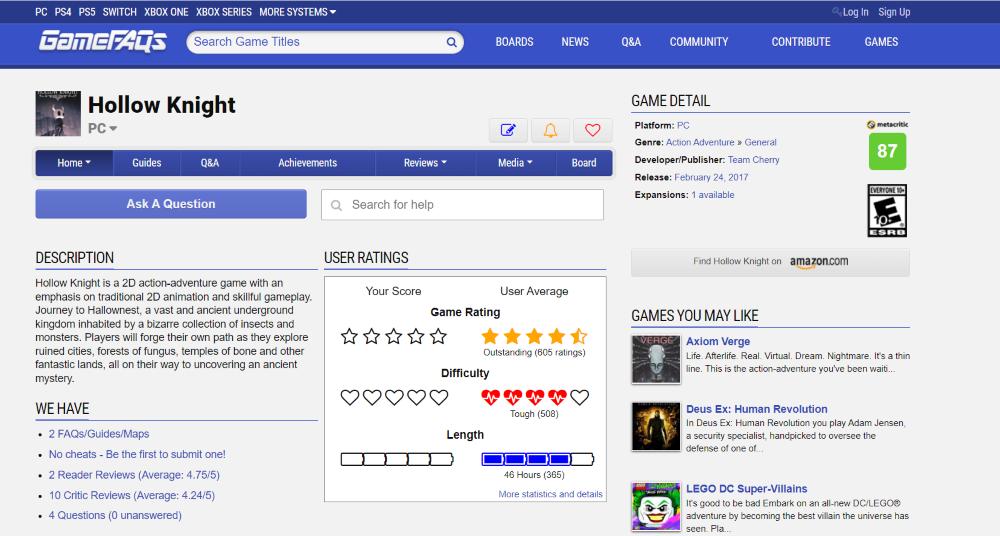Open the Guides tab
Screen dimensions: 1000x536
(147, 163)
